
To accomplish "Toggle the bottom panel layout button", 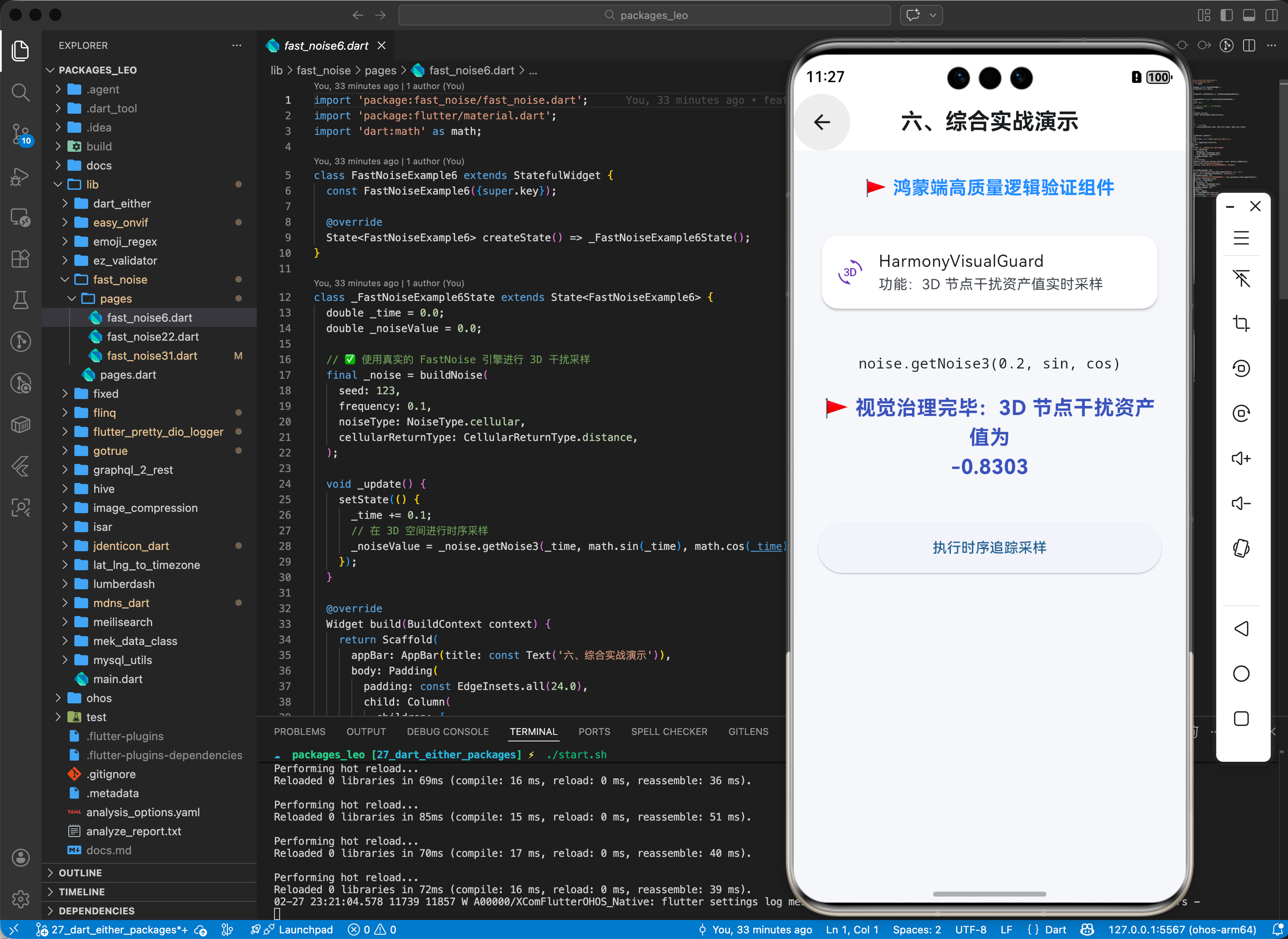I will pos(1249,15).
